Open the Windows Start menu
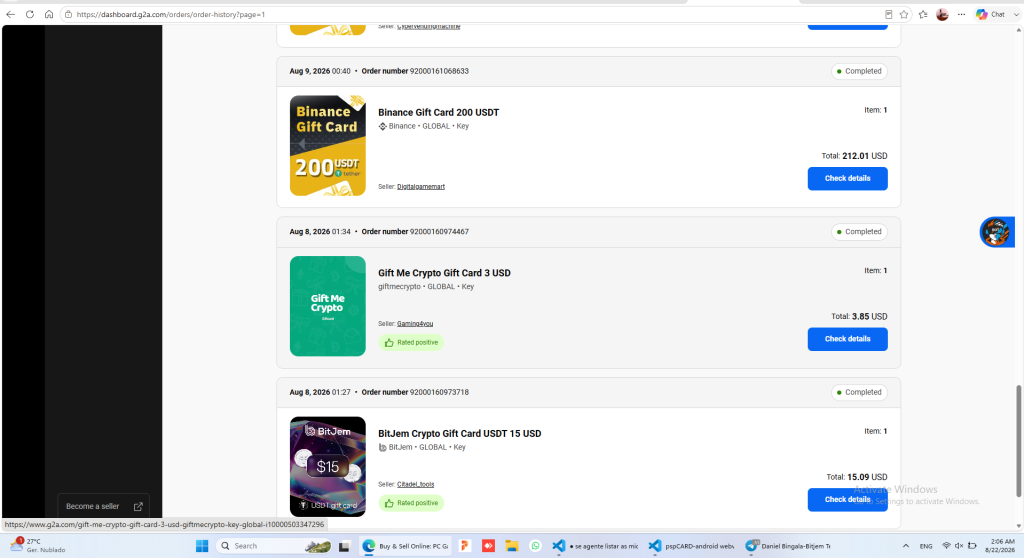The width and height of the screenshot is (1024, 558). [202, 546]
